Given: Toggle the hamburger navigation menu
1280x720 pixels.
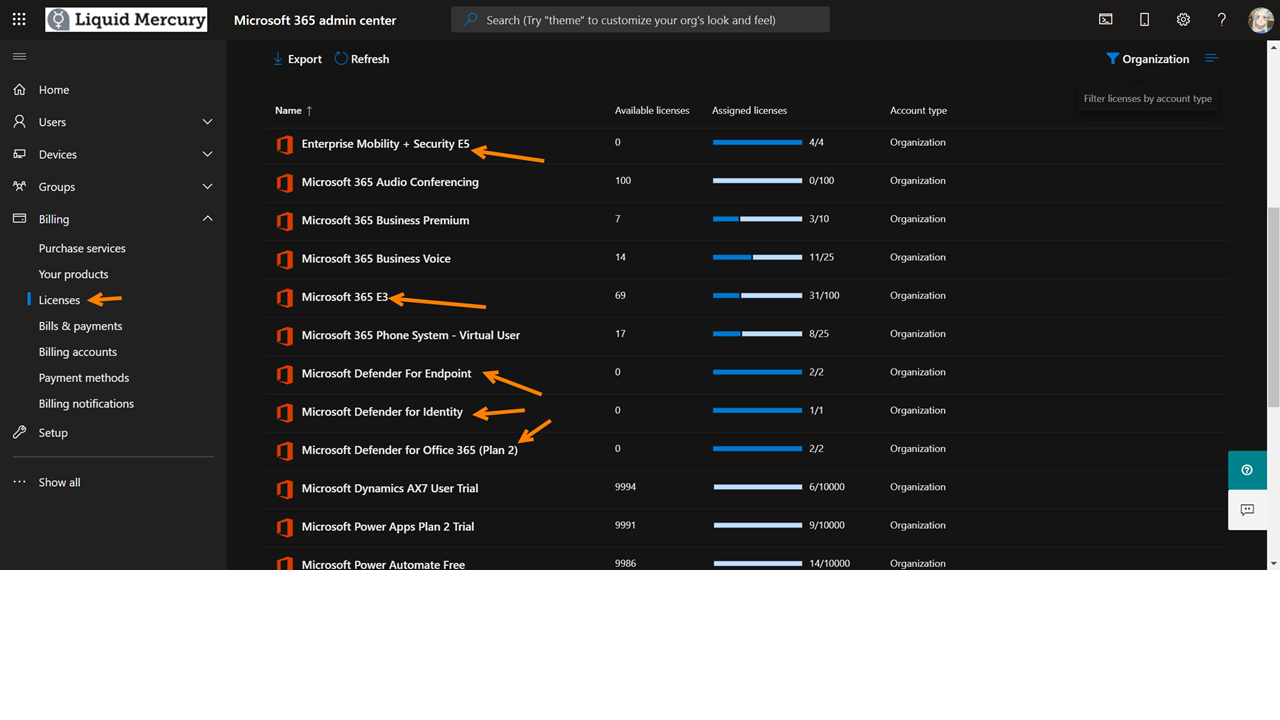Looking at the screenshot, I should coord(19,57).
